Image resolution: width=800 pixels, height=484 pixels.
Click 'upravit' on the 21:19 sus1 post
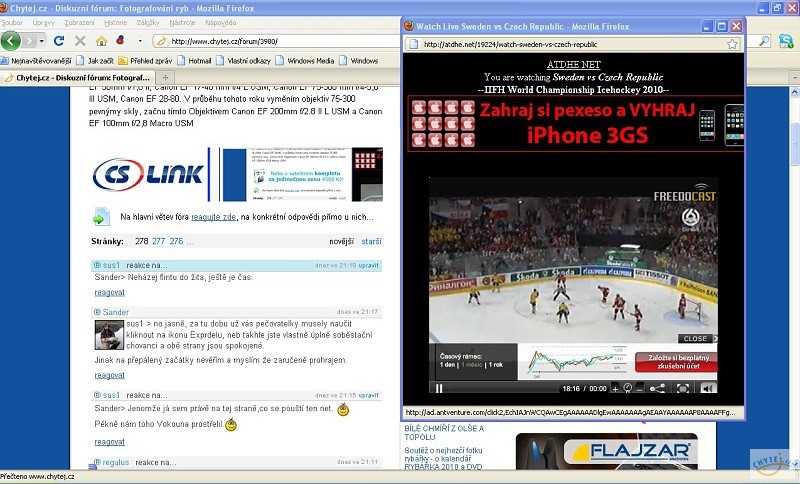pyautogui.click(x=368, y=265)
